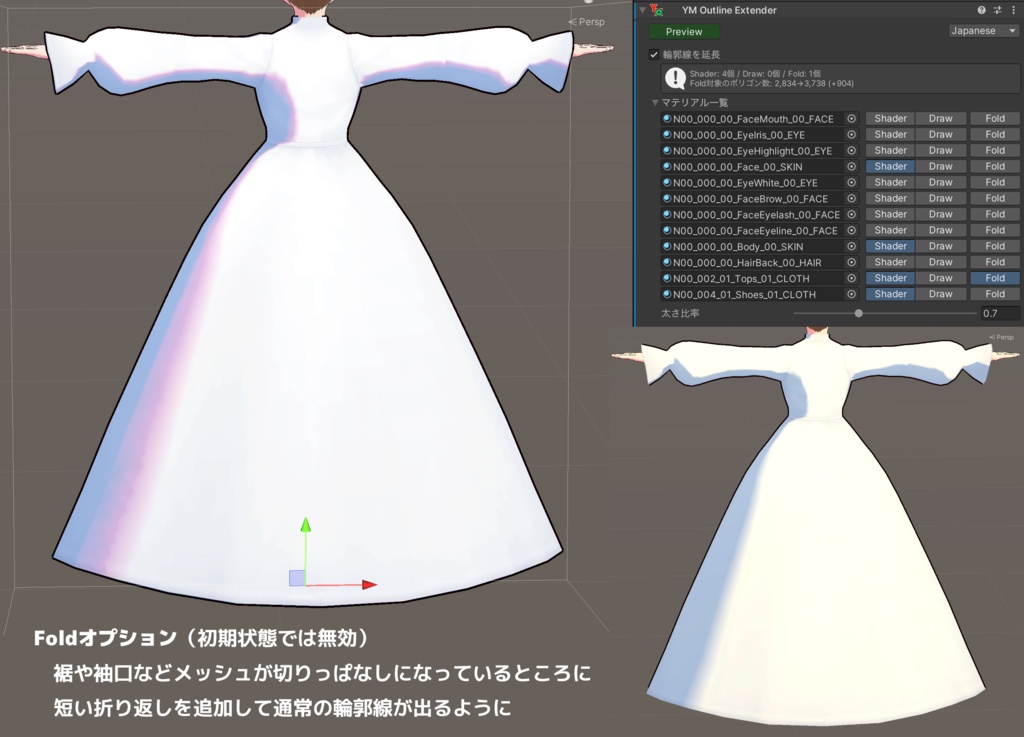
Task: Enable Fold for Body_00_SKIN
Action: coord(995,246)
